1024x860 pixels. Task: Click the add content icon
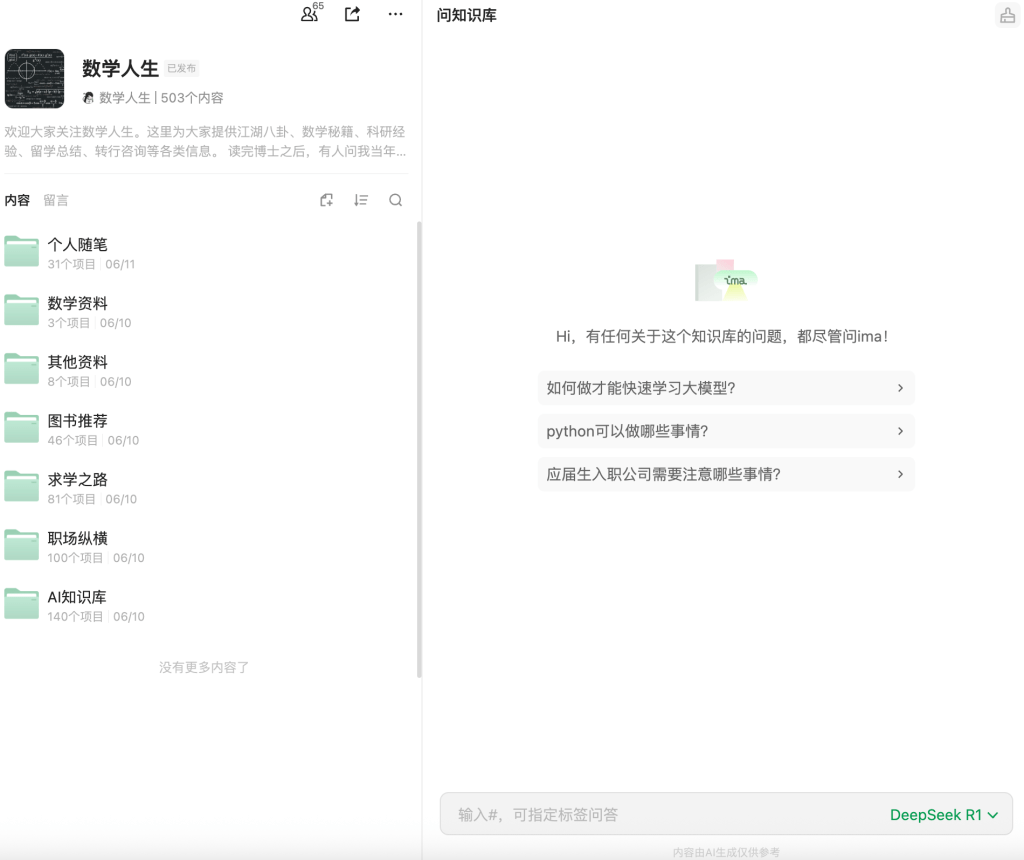tap(326, 200)
